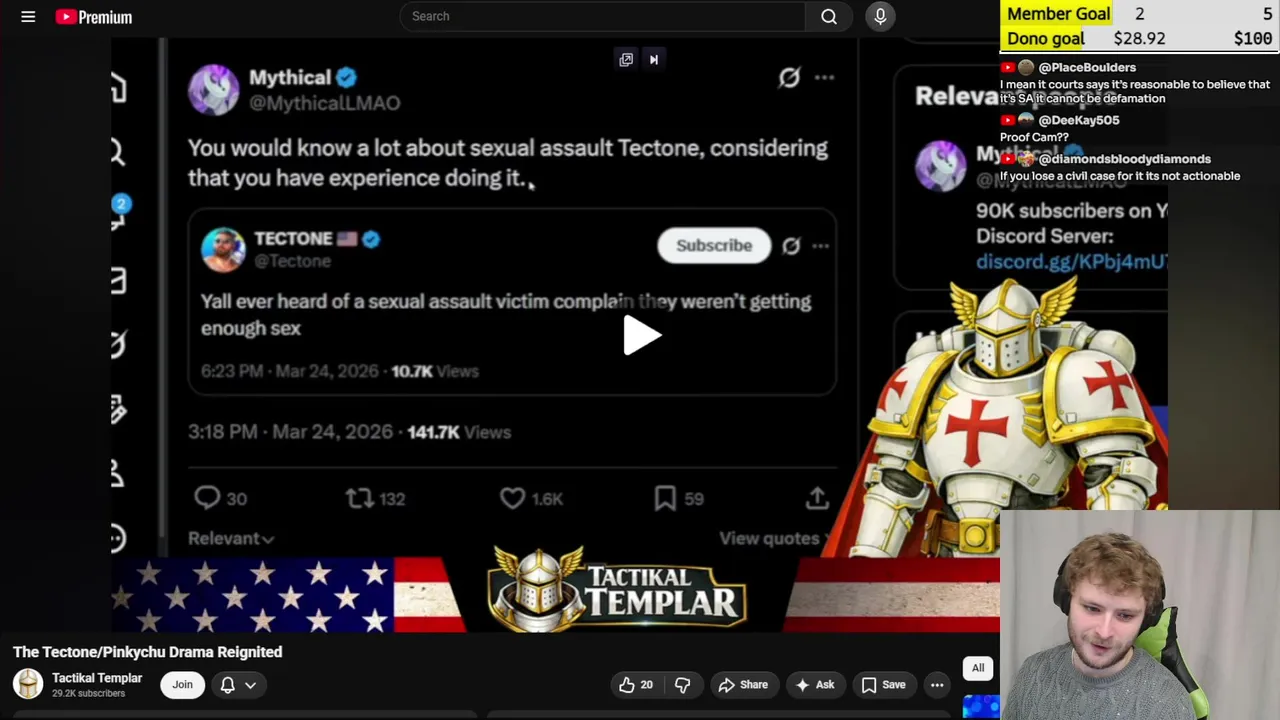
Task: Click the magnifier search button
Action: [829, 16]
